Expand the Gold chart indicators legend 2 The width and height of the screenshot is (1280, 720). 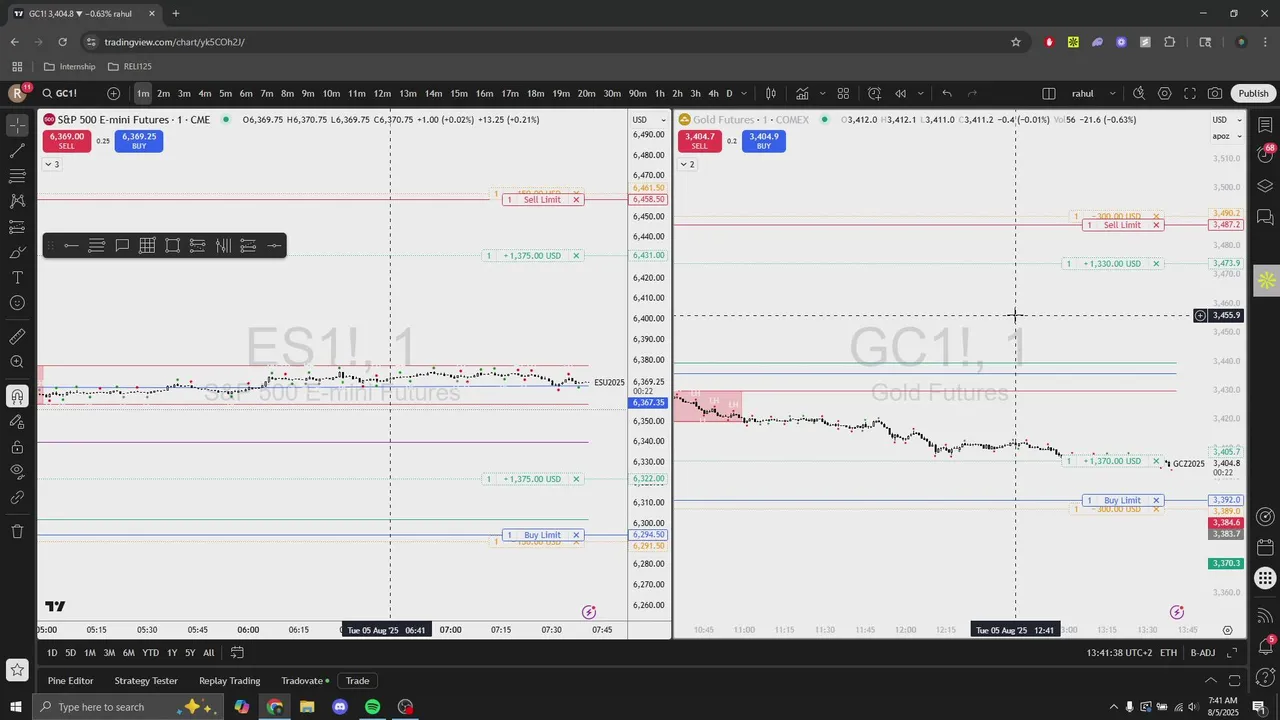point(687,164)
